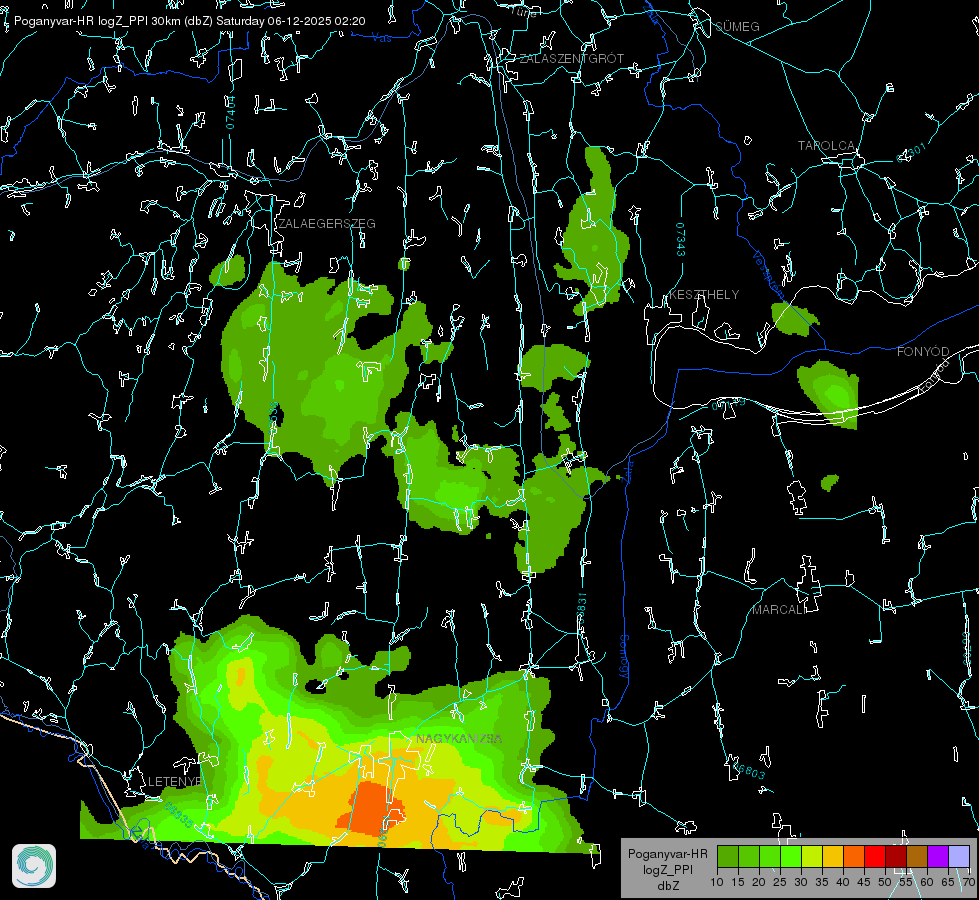Click the MARCALI town label
Viewport: 979px width, 900px height.
777,610
